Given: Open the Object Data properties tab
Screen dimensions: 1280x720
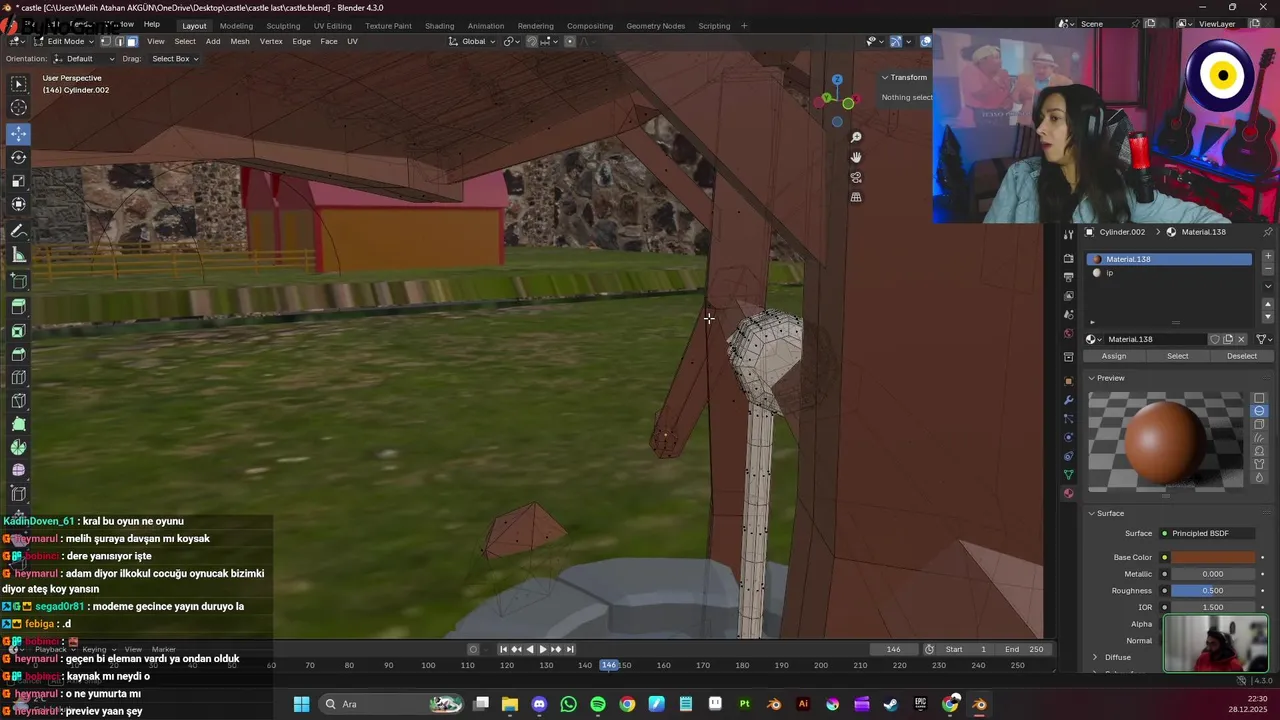Looking at the screenshot, I should [x=1068, y=475].
